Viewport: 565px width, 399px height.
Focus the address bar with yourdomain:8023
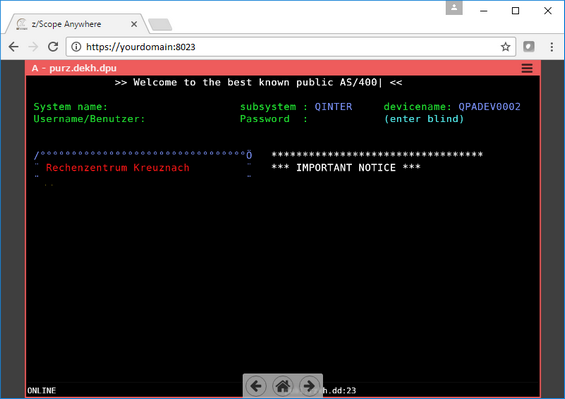coord(290,47)
